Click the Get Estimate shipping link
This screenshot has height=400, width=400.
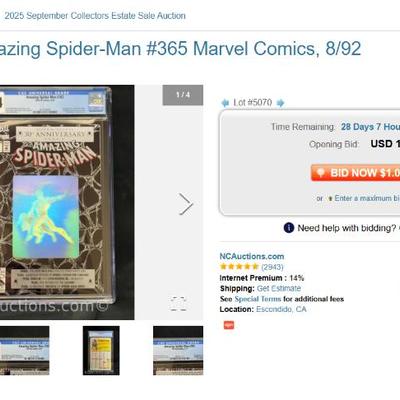coord(279,288)
